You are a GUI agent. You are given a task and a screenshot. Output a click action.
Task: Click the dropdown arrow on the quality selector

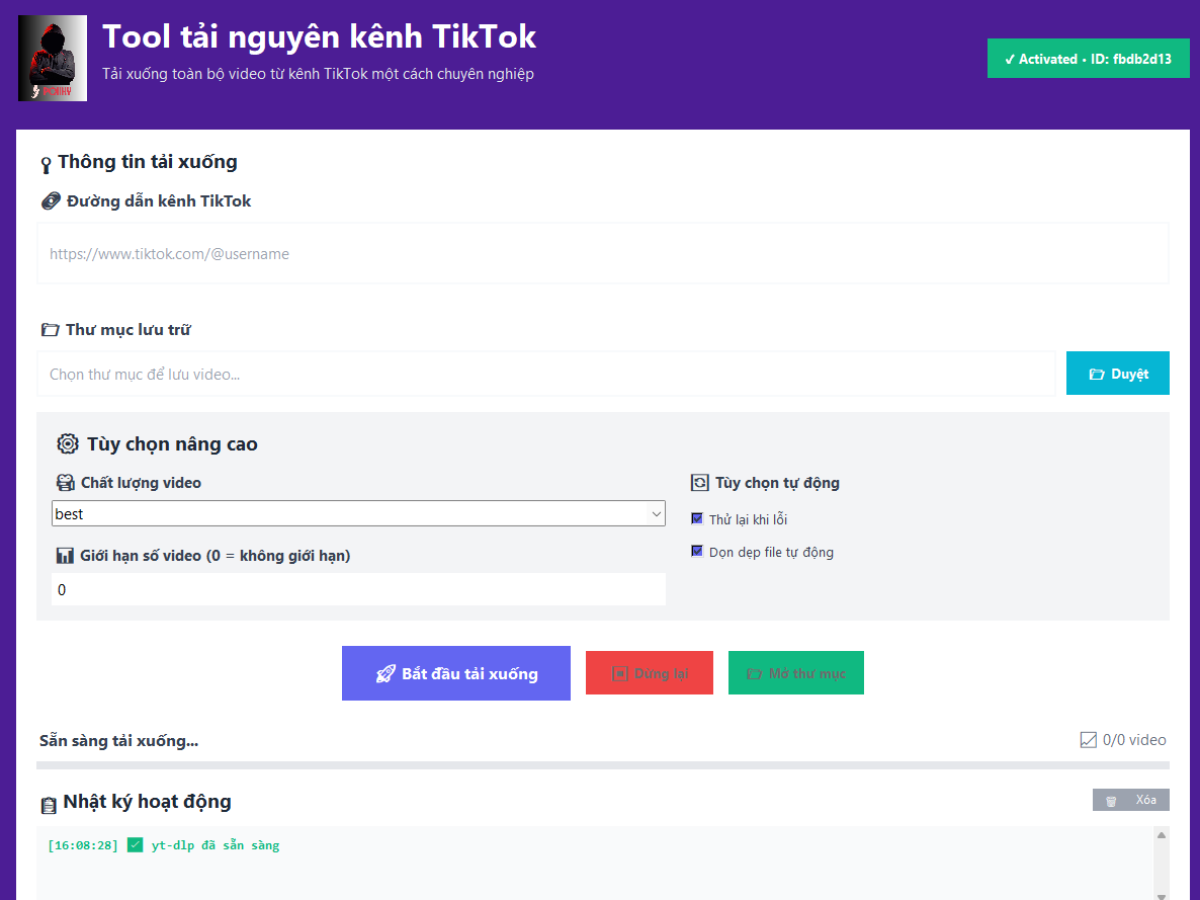coord(657,513)
